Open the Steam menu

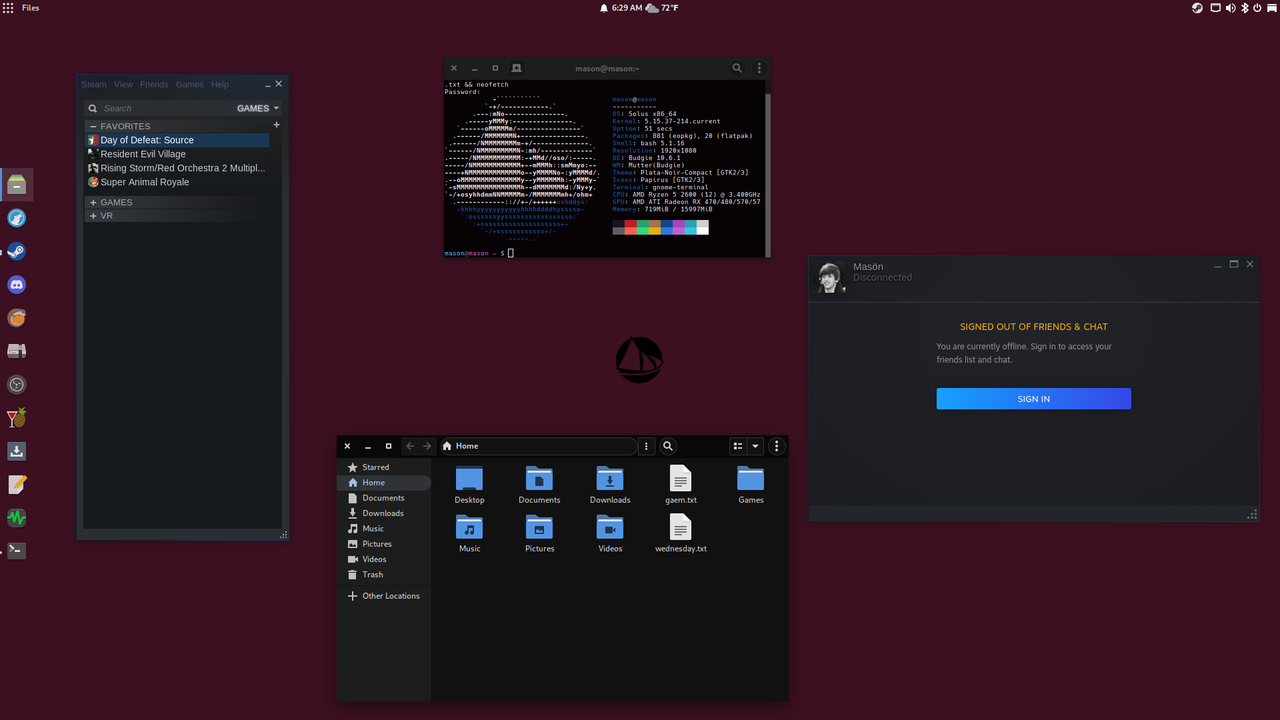pos(94,85)
